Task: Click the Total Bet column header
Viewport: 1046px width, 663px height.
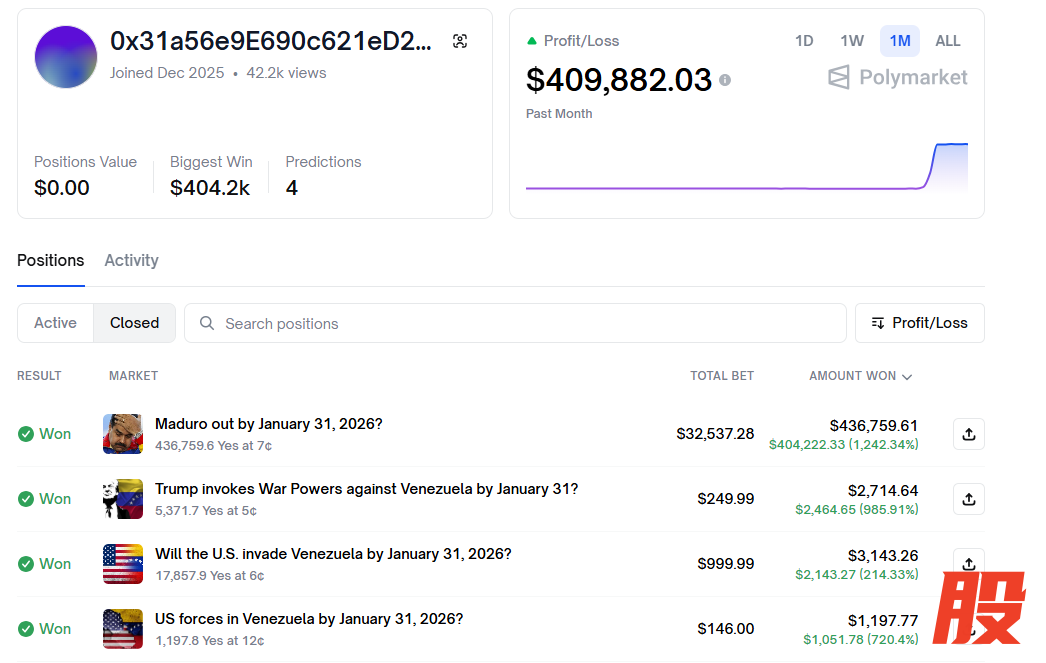Action: [x=721, y=376]
